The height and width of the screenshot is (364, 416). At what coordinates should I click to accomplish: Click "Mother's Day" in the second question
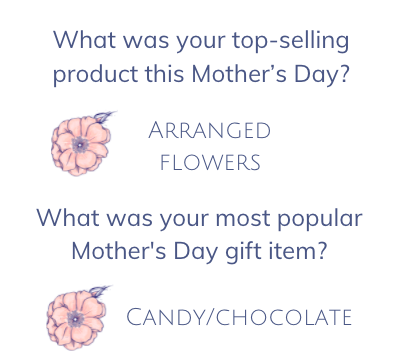click(x=145, y=252)
